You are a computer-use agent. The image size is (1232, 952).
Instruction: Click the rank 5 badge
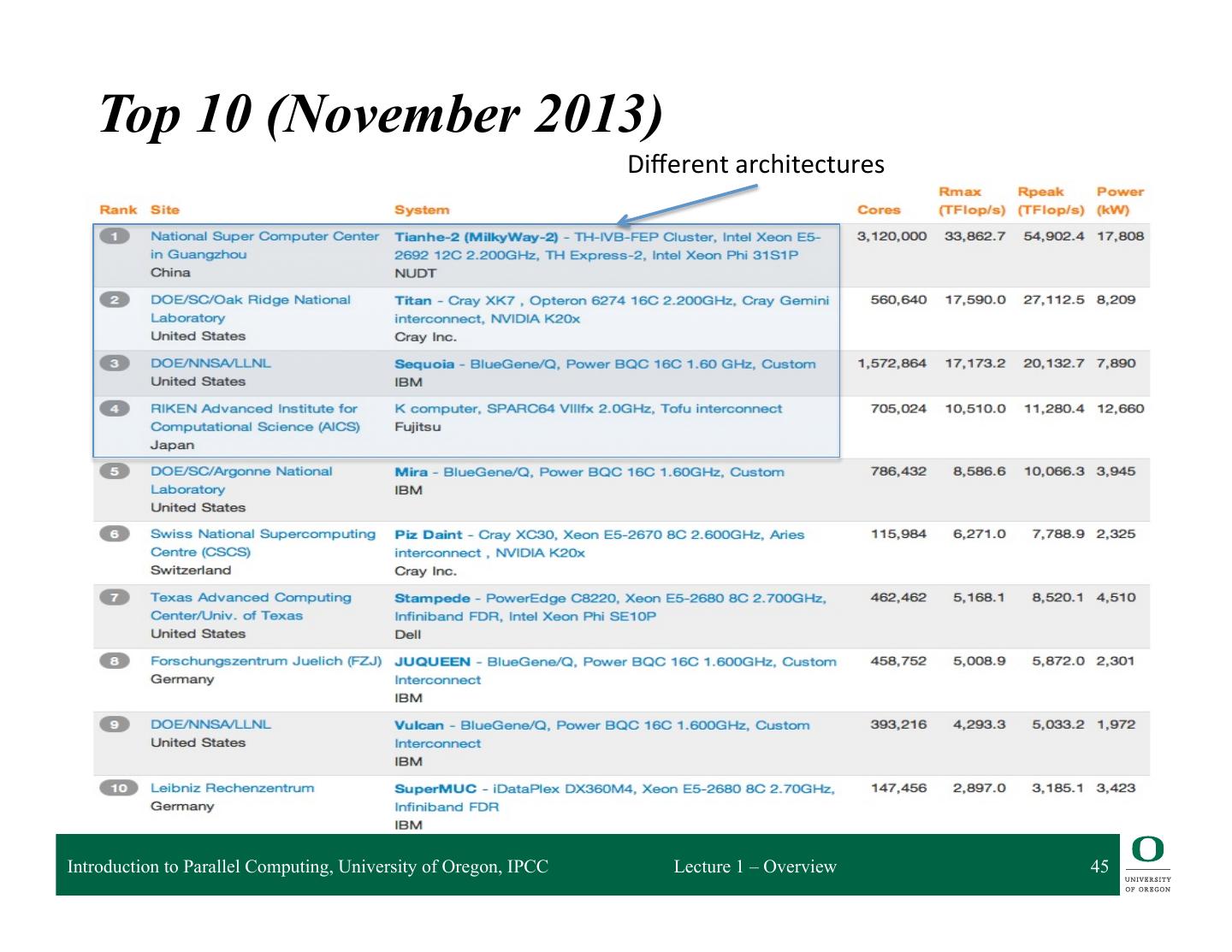115,470
